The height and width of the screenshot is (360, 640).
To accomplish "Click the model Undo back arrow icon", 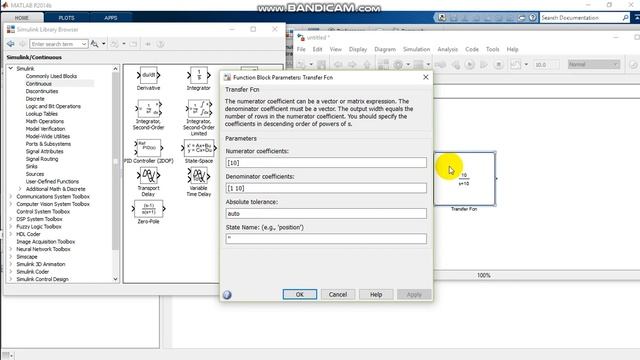I will tap(338, 64).
